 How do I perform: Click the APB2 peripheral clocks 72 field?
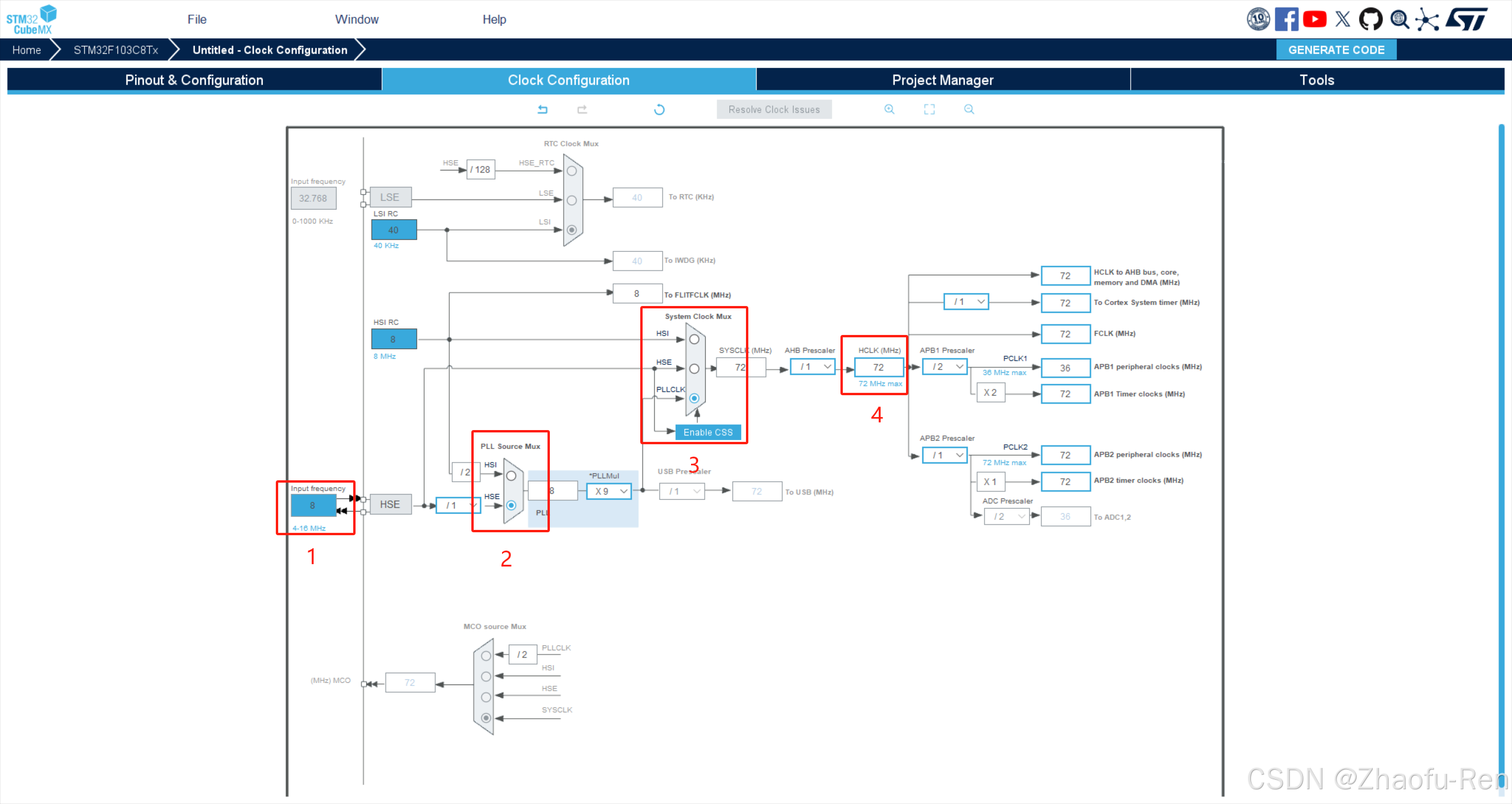coord(1065,455)
